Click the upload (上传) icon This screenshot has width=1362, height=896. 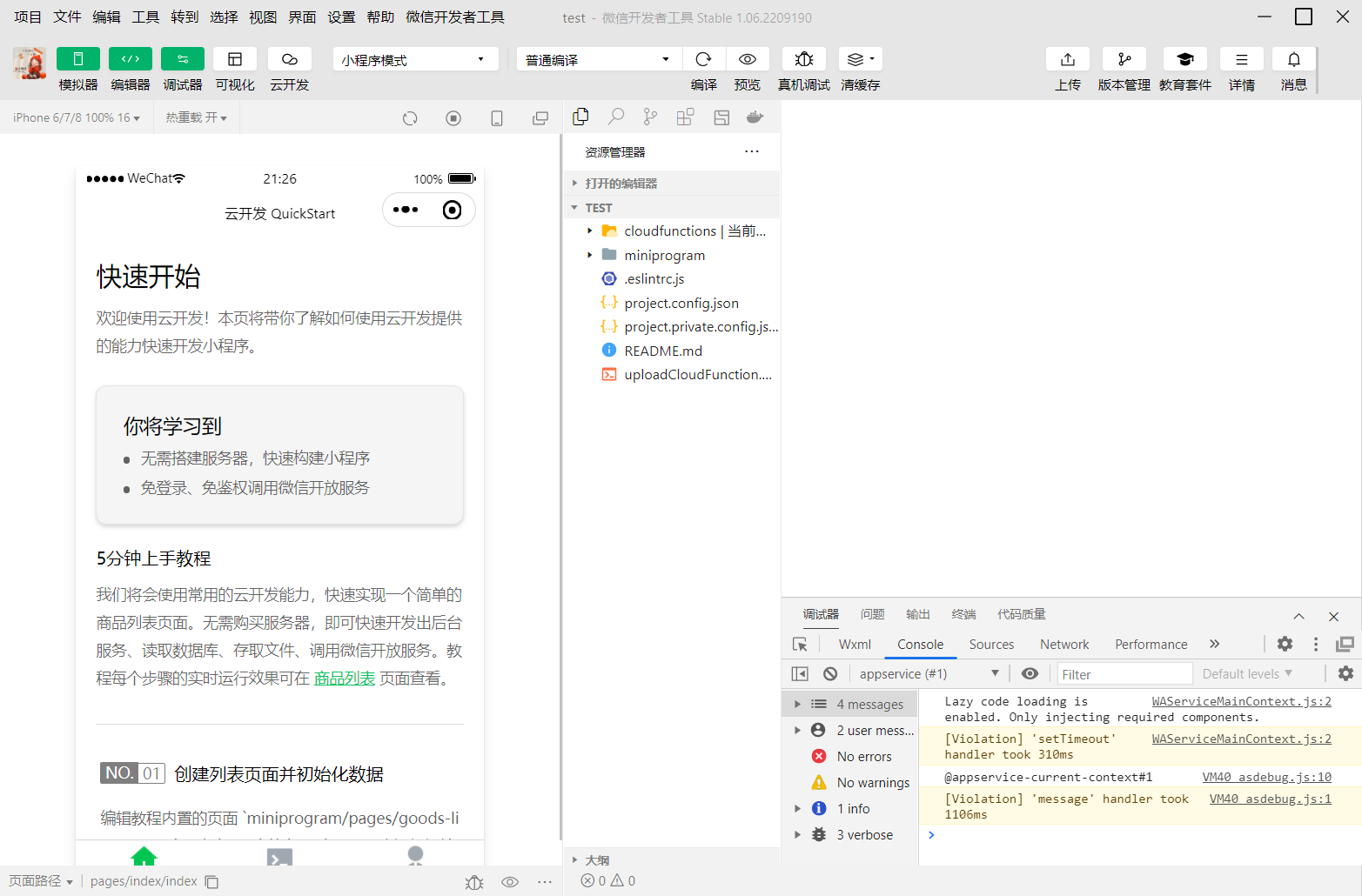1068,59
